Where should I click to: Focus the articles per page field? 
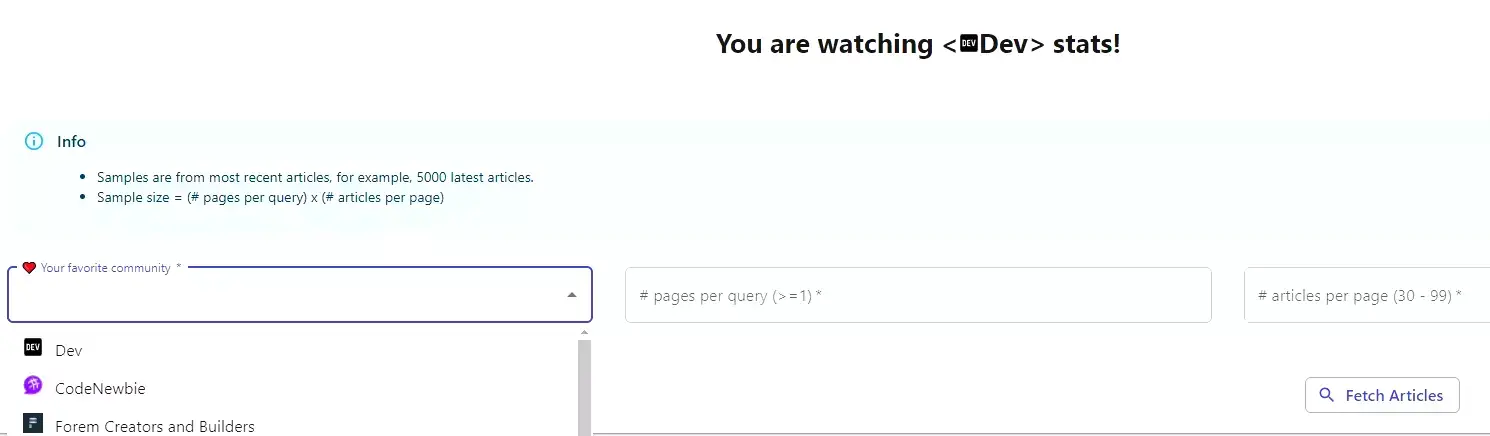pyautogui.click(x=1366, y=296)
